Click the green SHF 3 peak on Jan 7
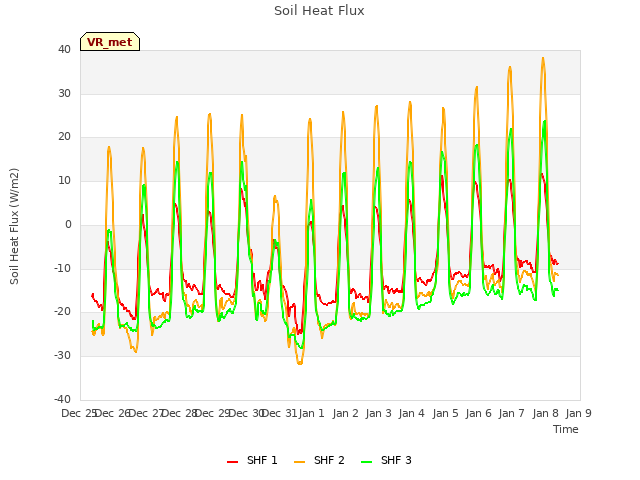 click(511, 129)
